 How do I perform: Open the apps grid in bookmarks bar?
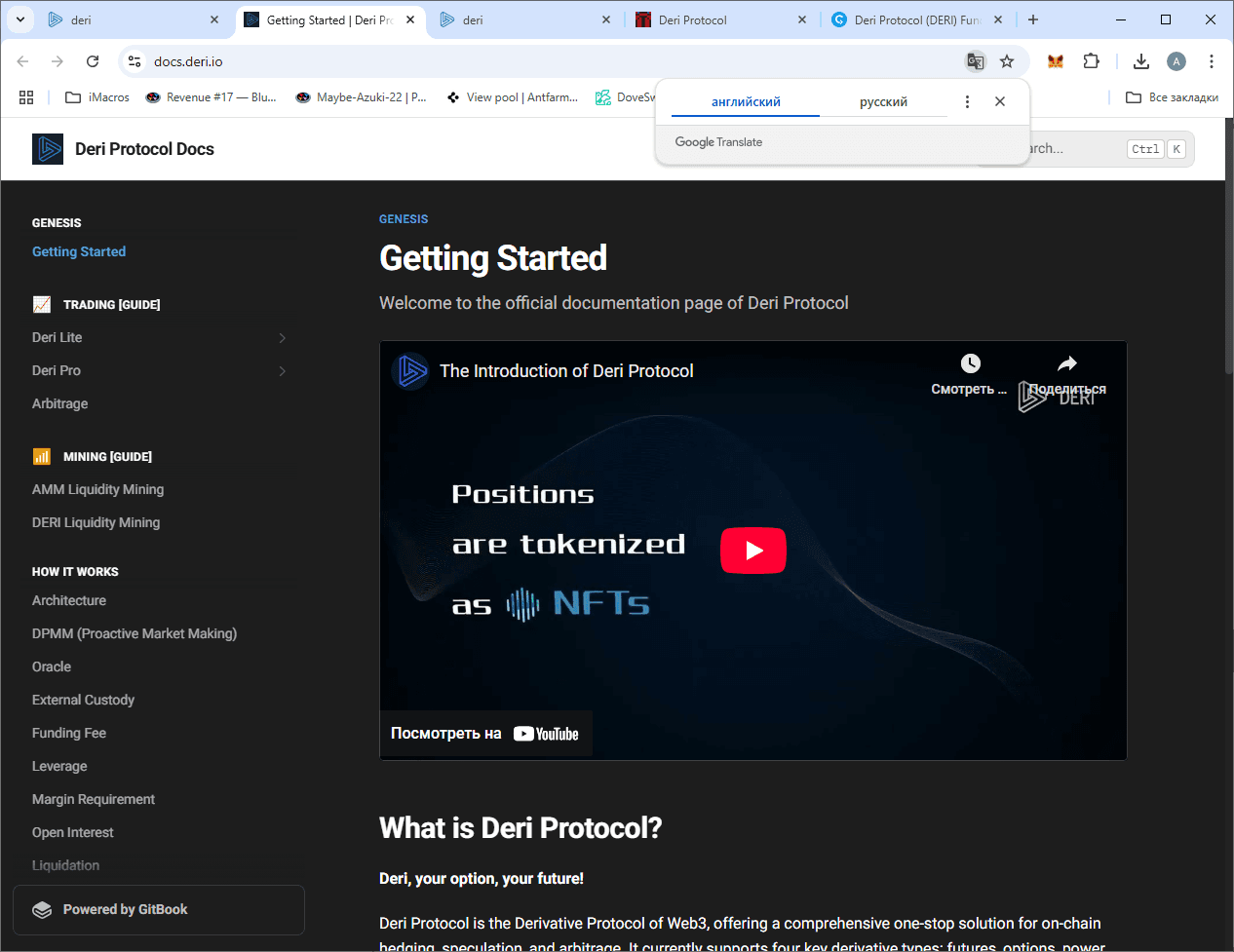(26, 97)
